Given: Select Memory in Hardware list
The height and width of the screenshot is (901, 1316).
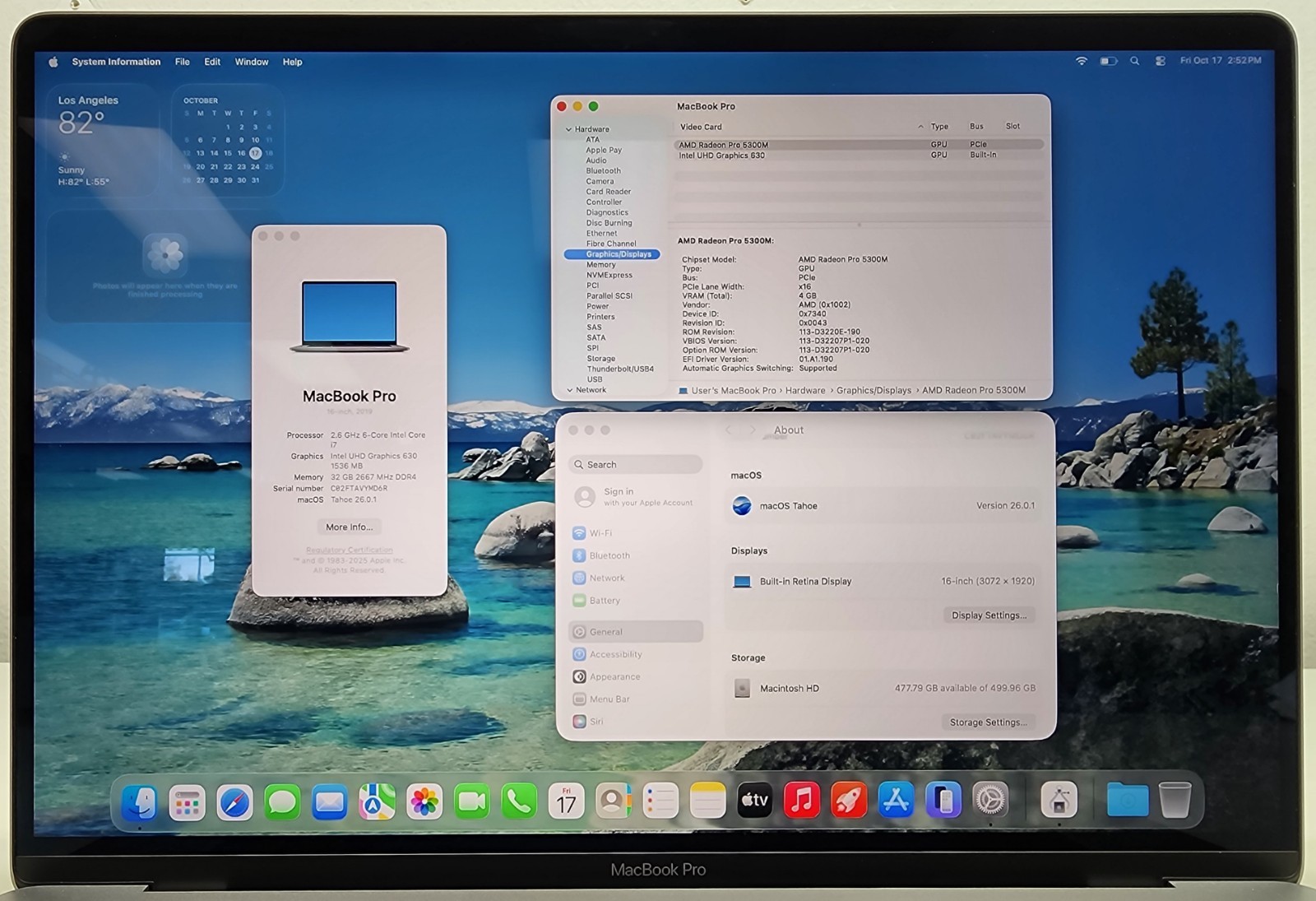Looking at the screenshot, I should [x=600, y=265].
